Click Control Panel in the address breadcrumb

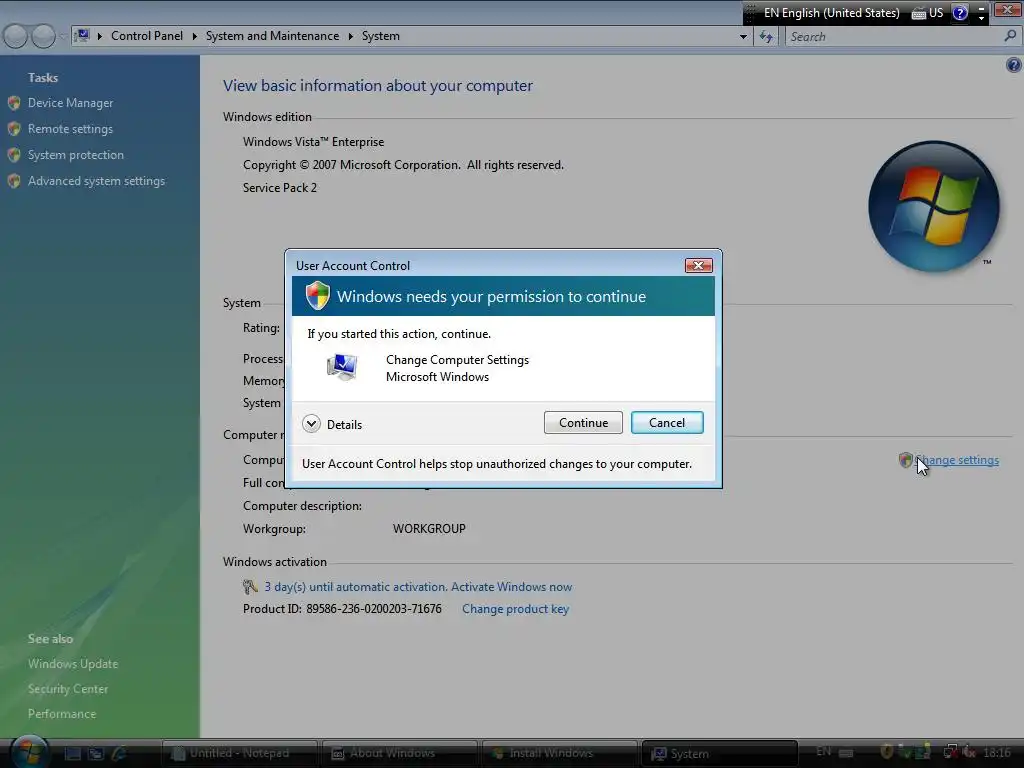coord(147,36)
